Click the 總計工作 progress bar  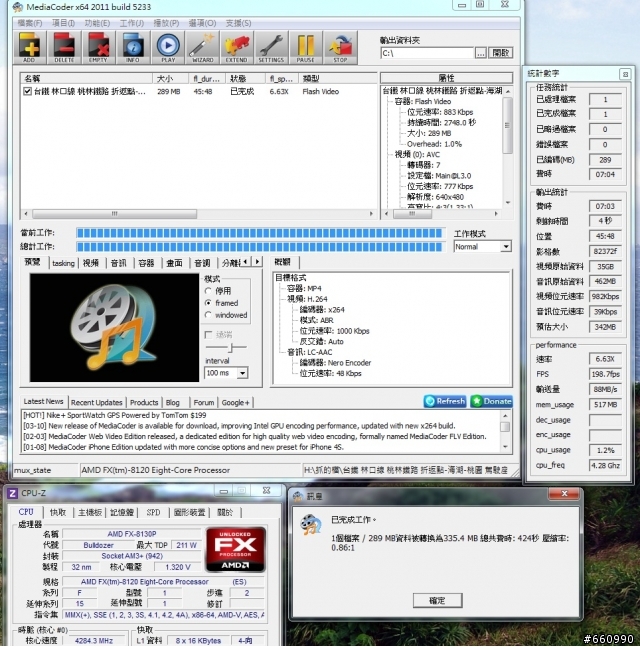coord(260,247)
